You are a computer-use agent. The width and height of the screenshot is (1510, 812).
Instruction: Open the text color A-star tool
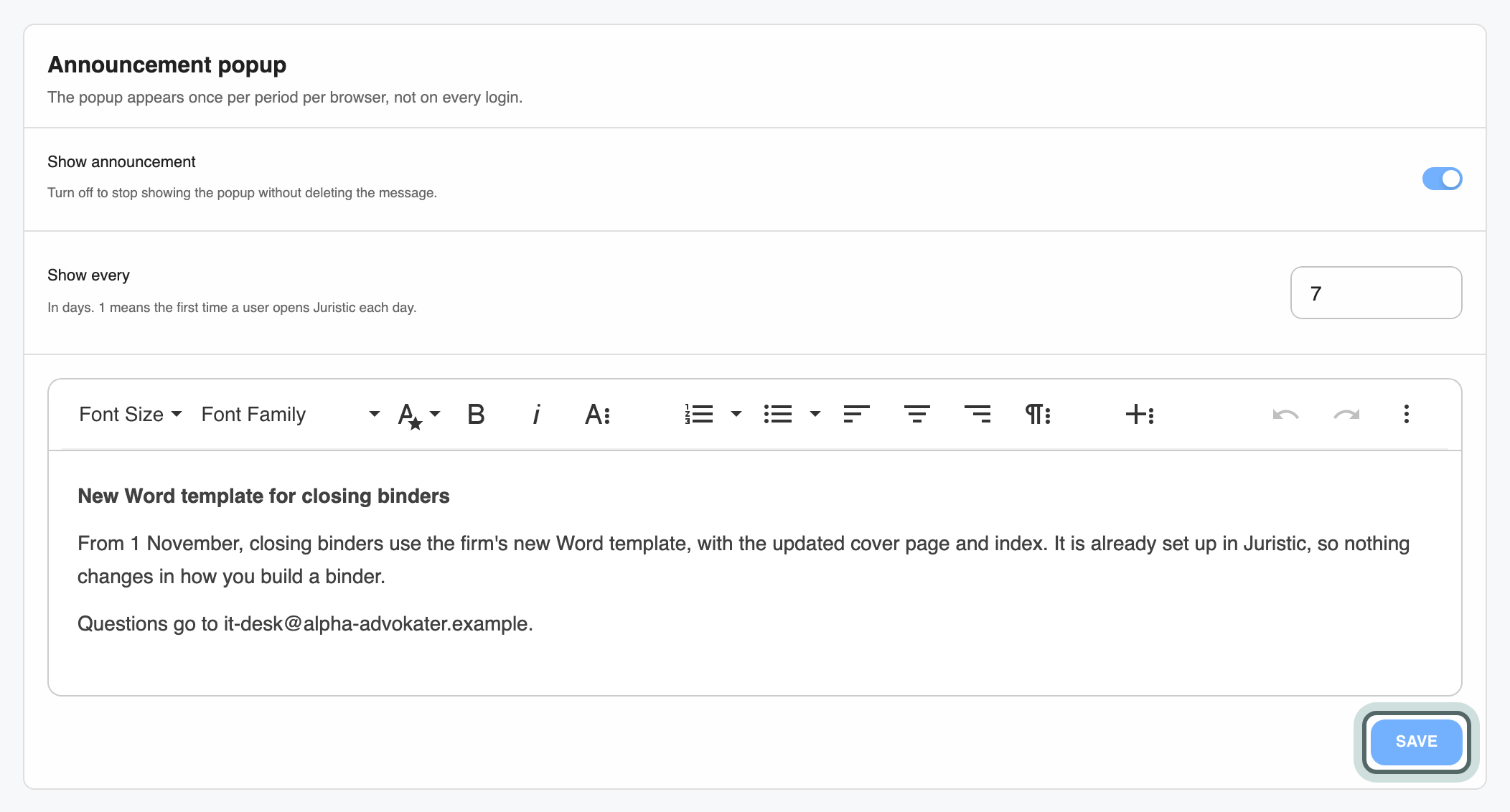tap(410, 415)
